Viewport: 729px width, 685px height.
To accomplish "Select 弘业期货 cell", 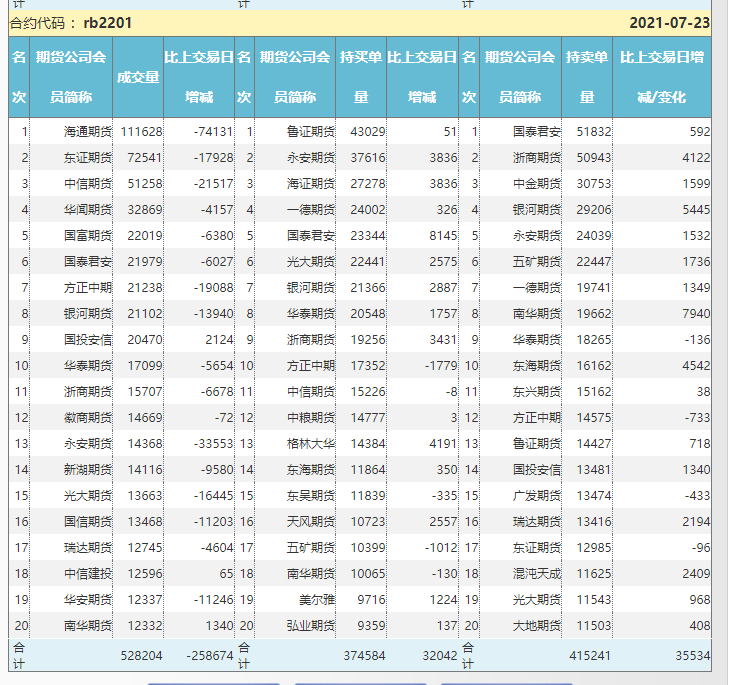I will pos(311,626).
